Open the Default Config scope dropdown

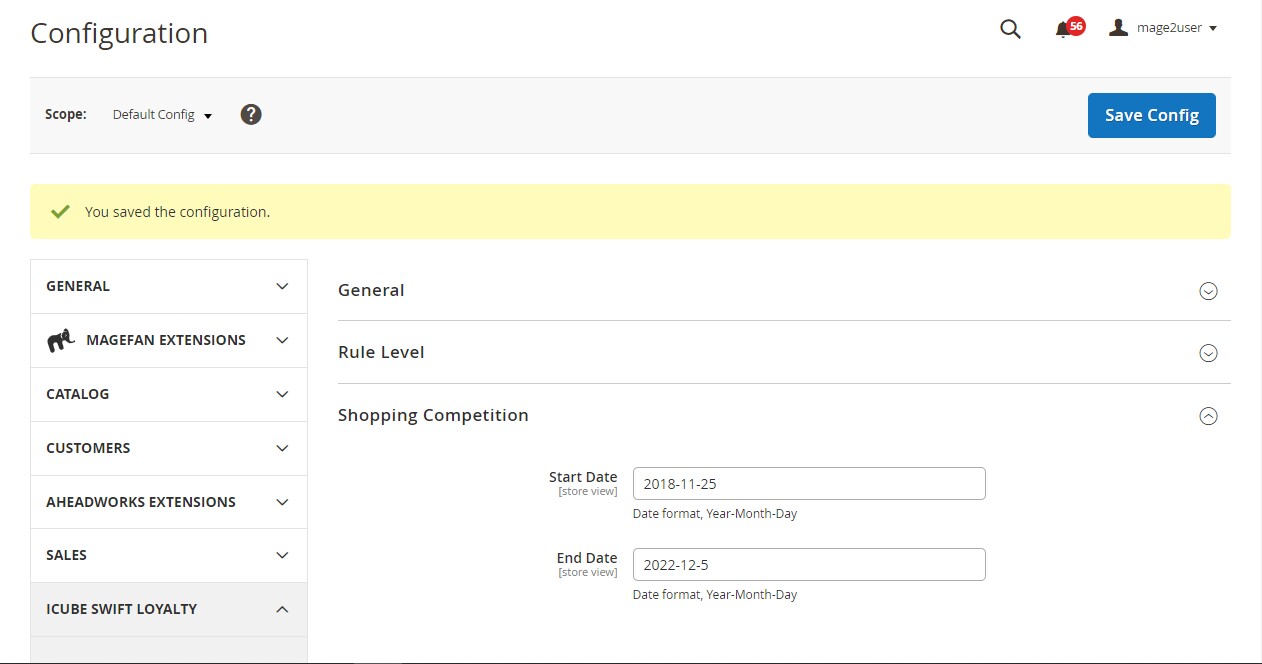click(x=163, y=115)
